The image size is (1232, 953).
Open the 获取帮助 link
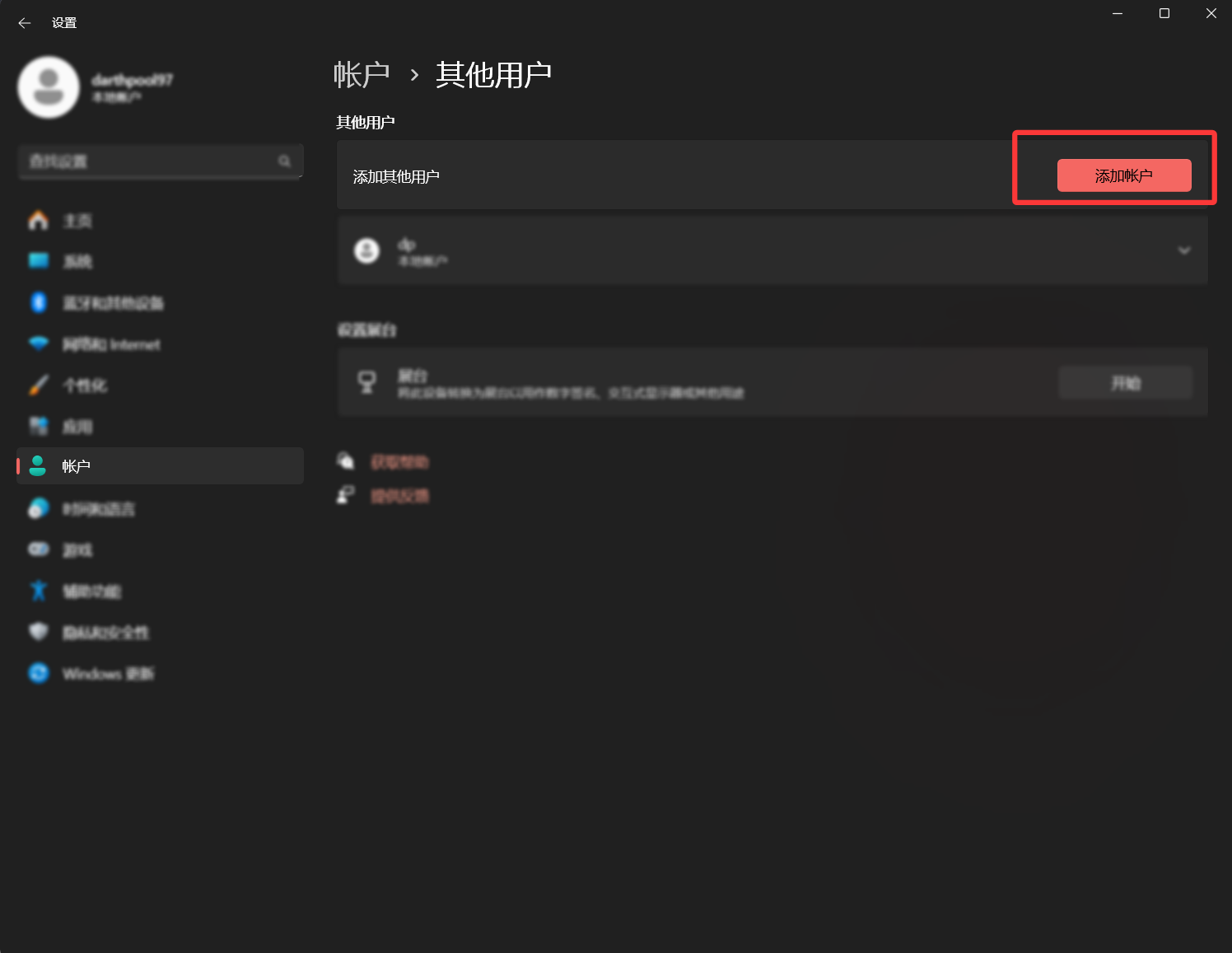(399, 462)
